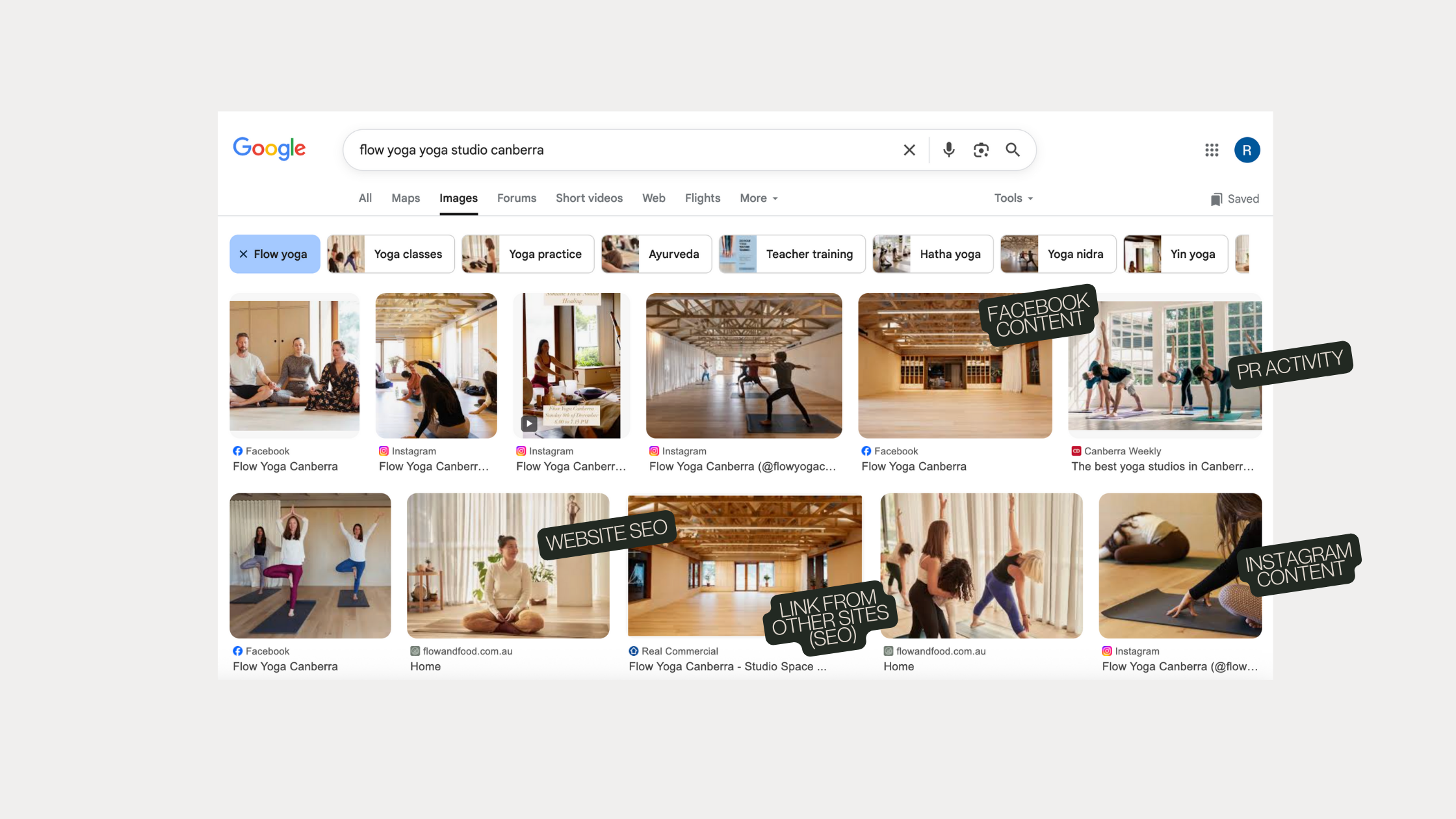Screen dimensions: 1456x819
Task: Click the Google logo
Action: 269,149
